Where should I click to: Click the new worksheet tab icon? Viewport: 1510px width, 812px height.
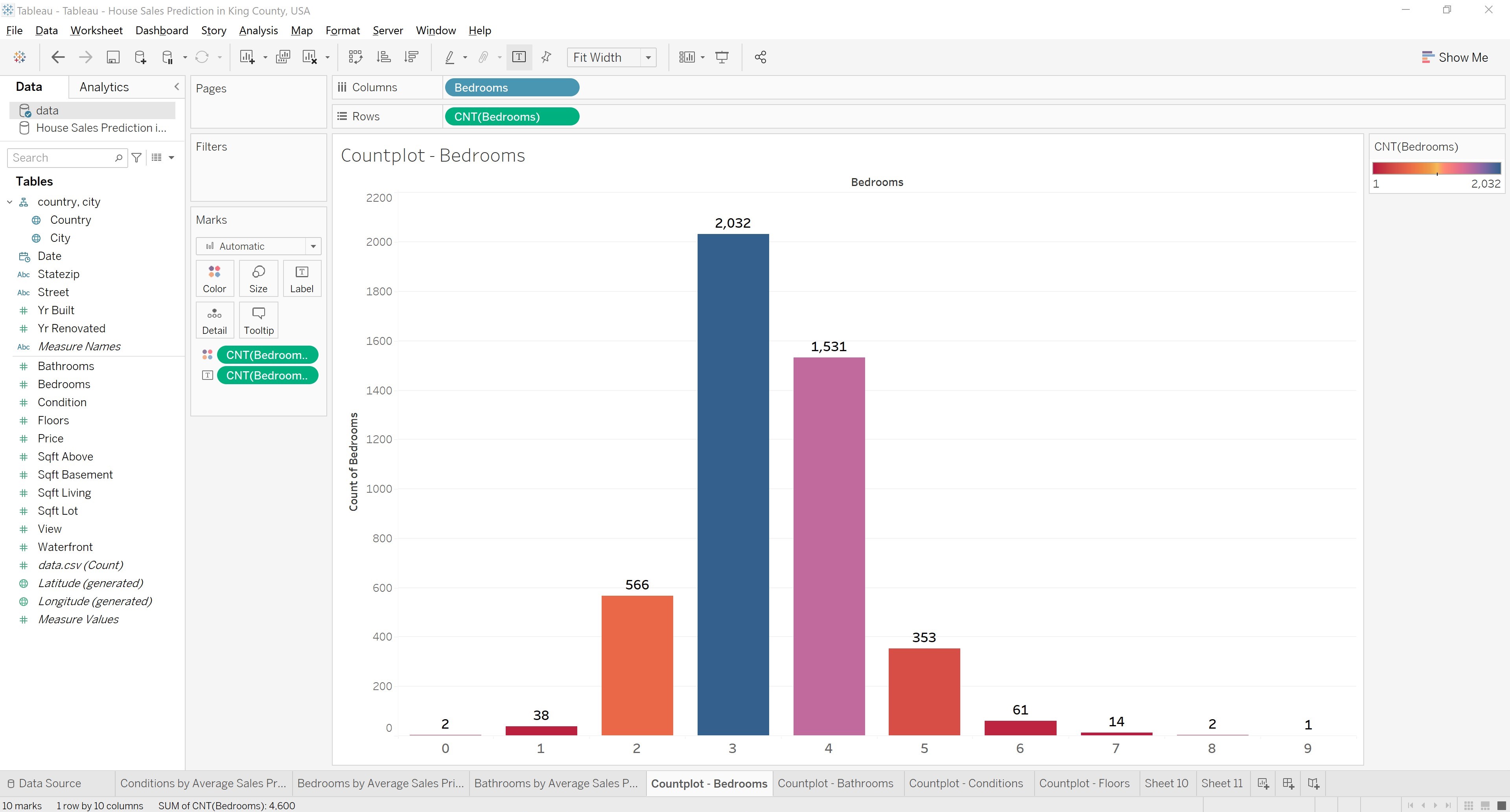coord(1263,783)
